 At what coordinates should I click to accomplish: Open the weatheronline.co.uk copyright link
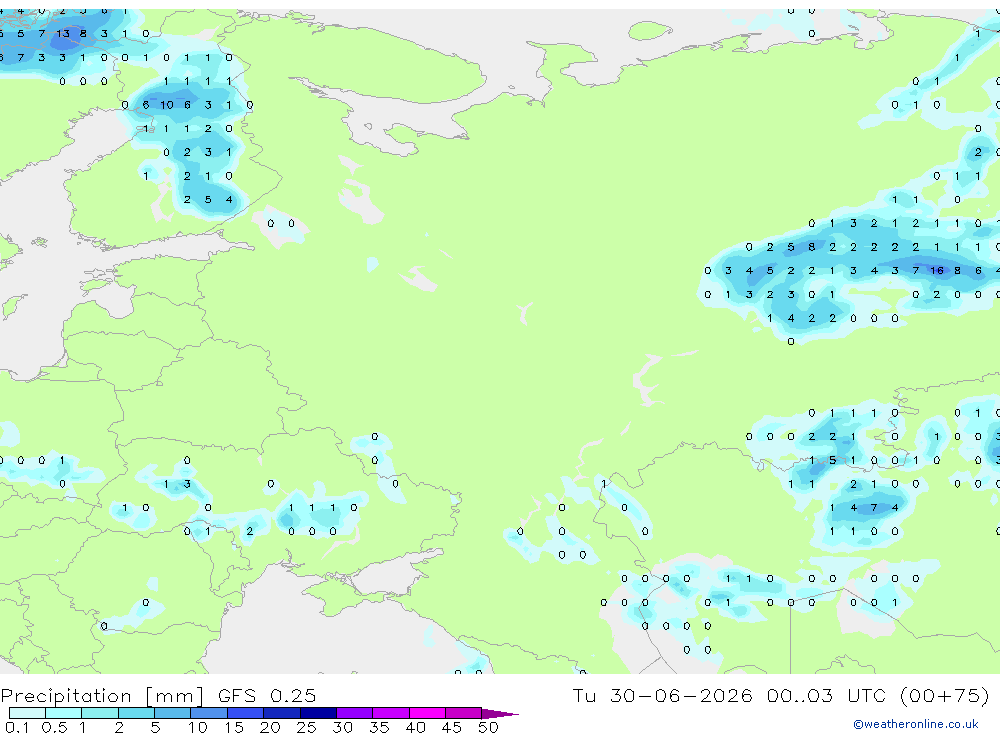point(915,724)
